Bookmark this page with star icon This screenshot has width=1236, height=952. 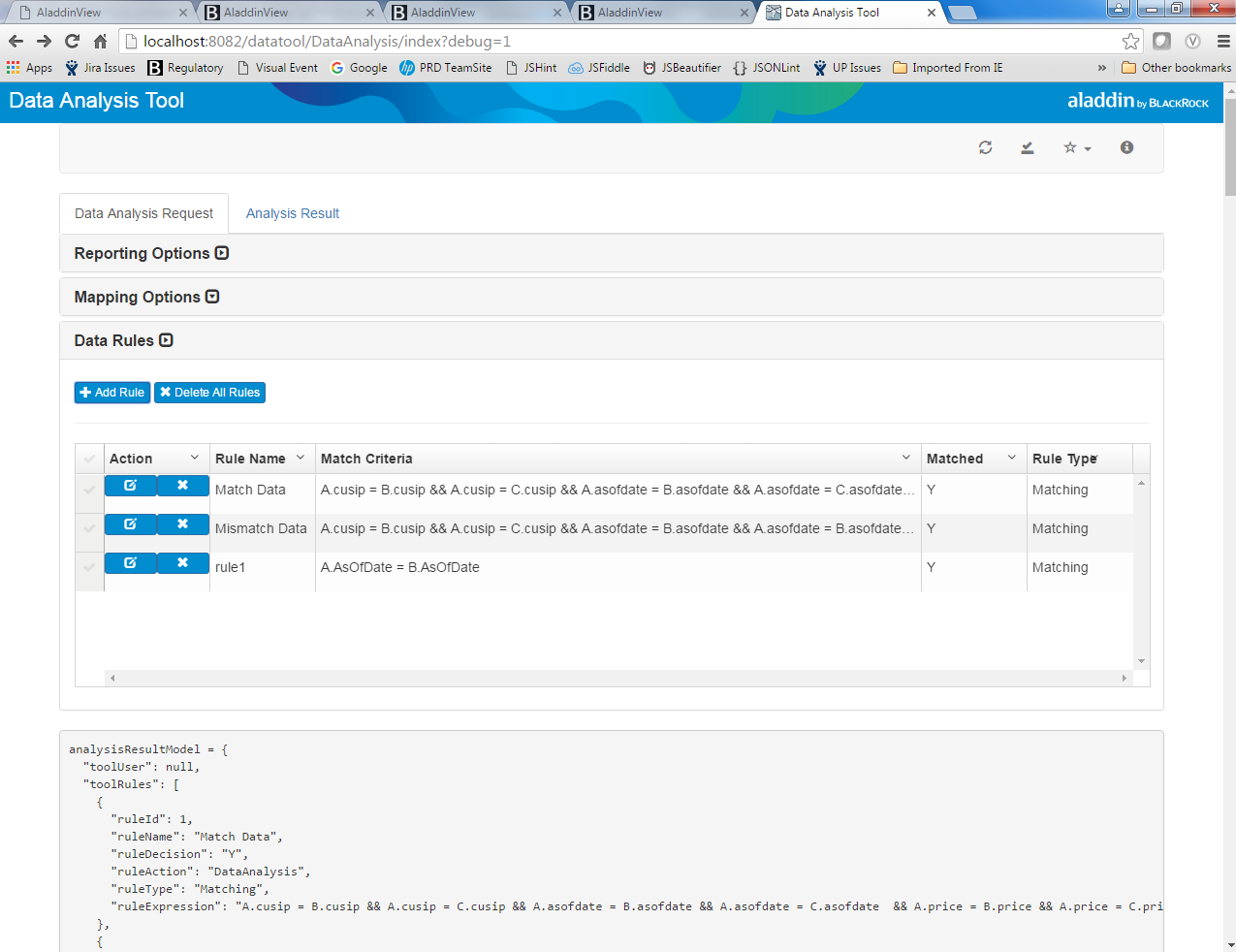(1130, 41)
